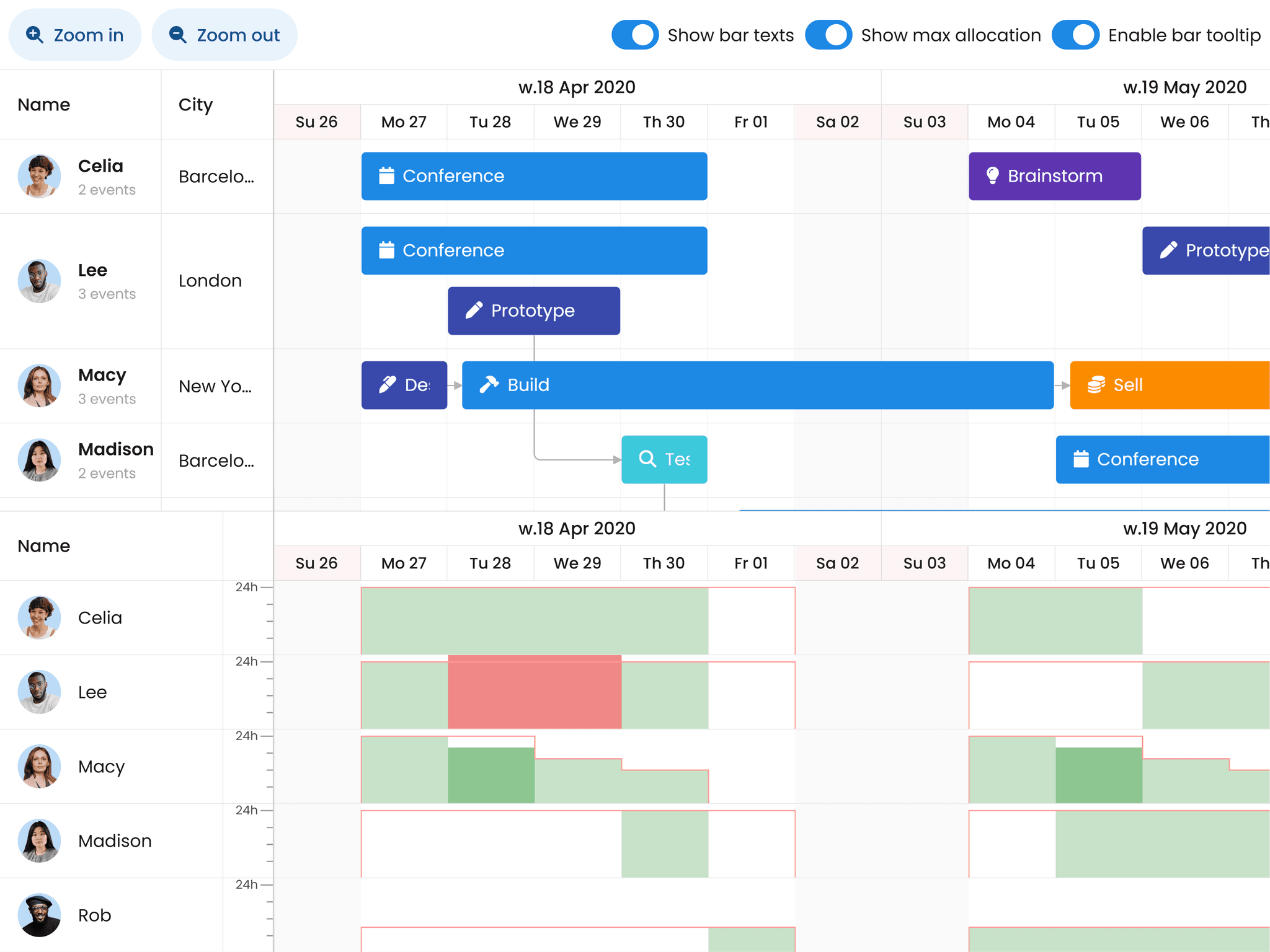The width and height of the screenshot is (1270, 952).
Task: Disable Show max allocation
Action: click(828, 35)
